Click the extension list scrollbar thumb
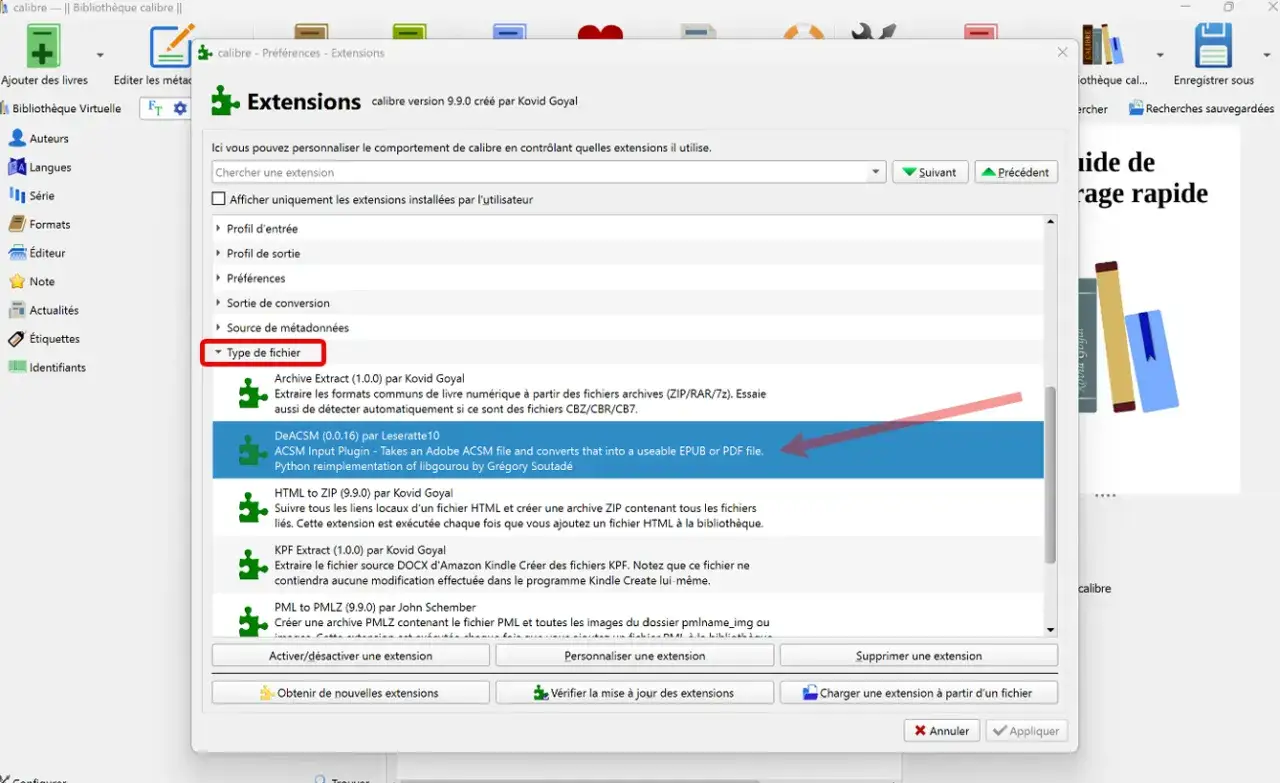Viewport: 1280px width, 783px height. [1050, 474]
